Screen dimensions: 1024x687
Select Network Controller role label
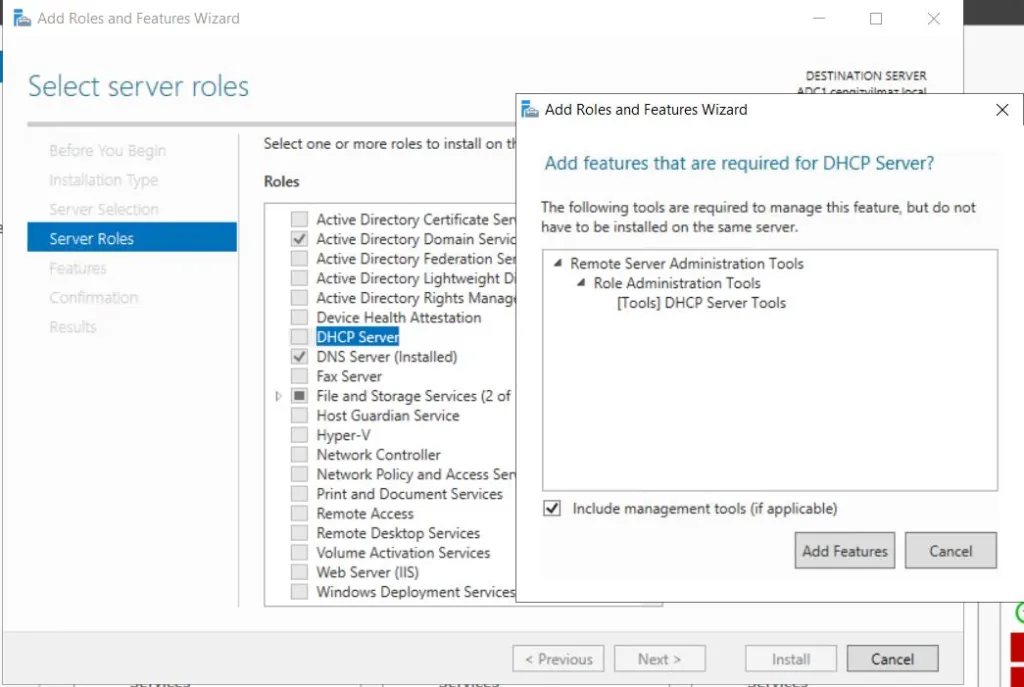[378, 455]
